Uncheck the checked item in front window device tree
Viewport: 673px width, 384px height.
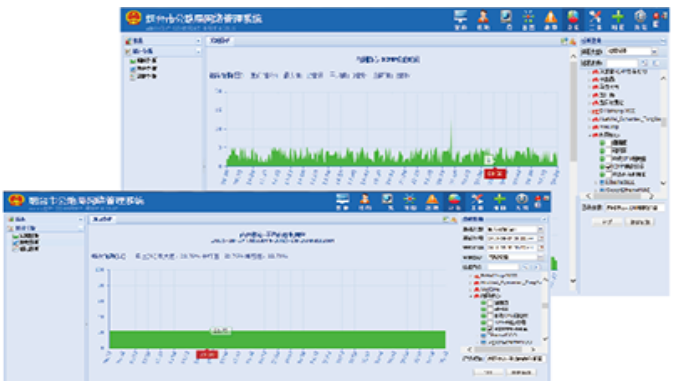490,329
